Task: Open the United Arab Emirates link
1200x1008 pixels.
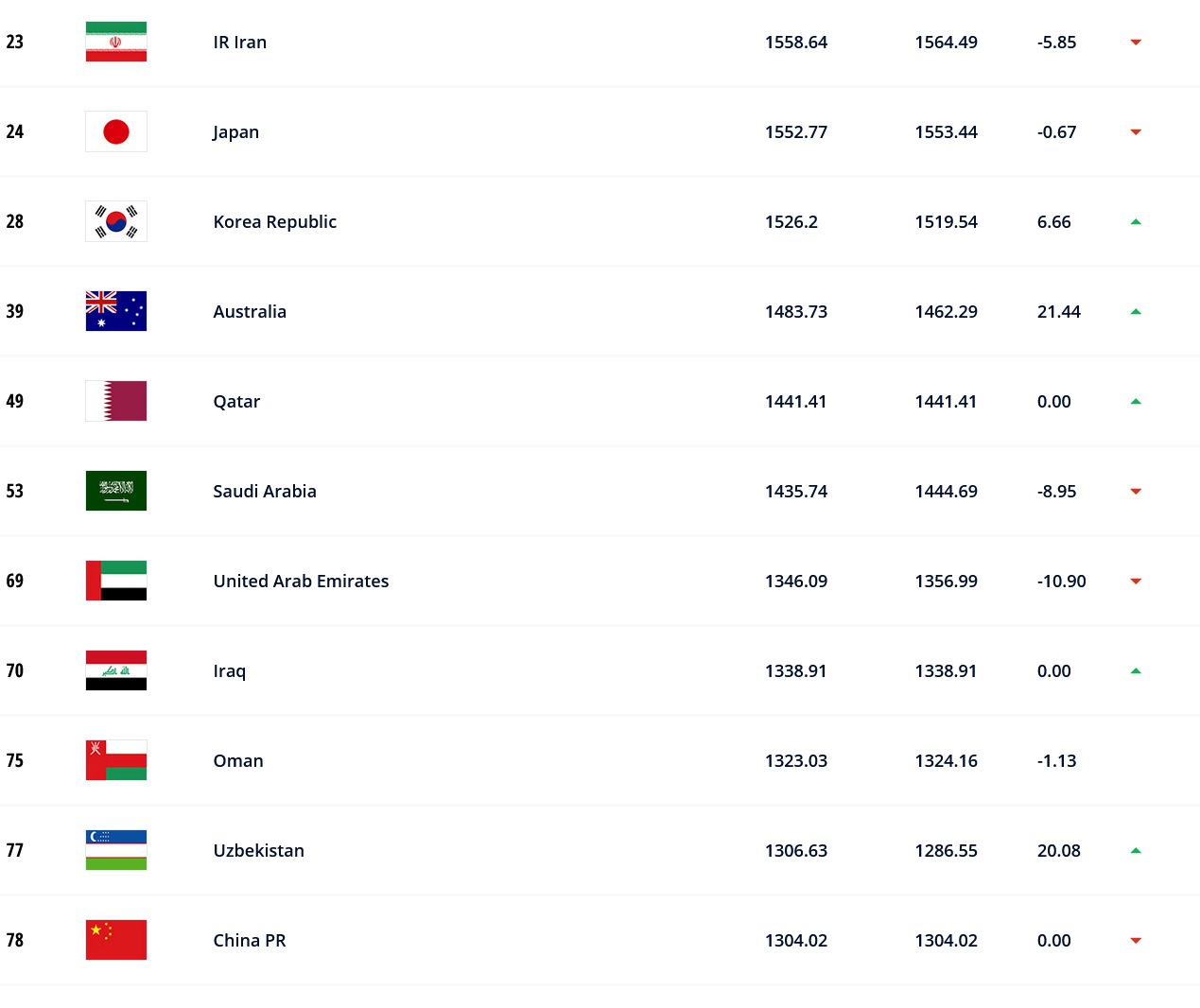Action: click(301, 581)
